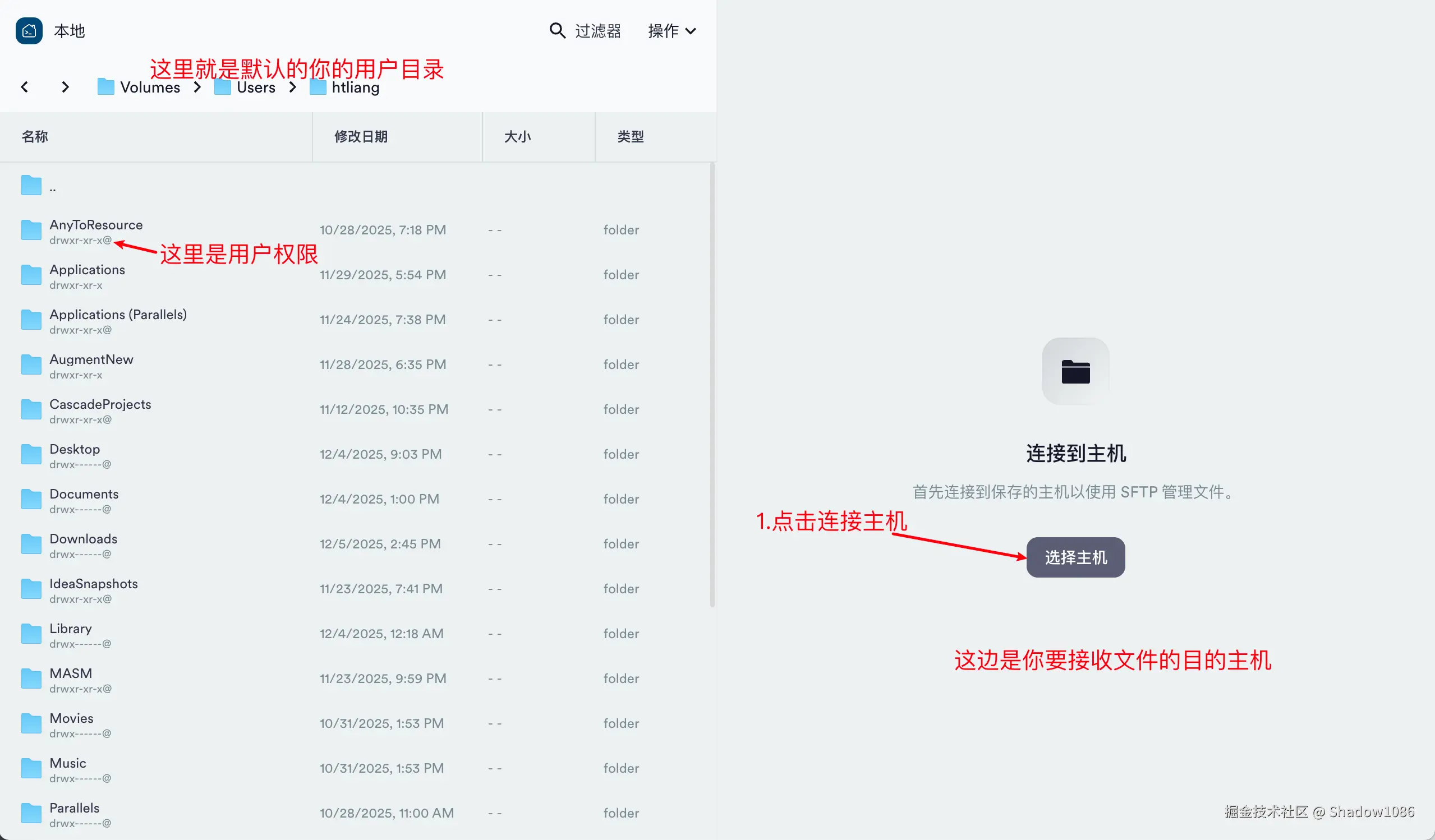The height and width of the screenshot is (840, 1435).
Task: Click the 过滤器 filter field
Action: (x=598, y=31)
